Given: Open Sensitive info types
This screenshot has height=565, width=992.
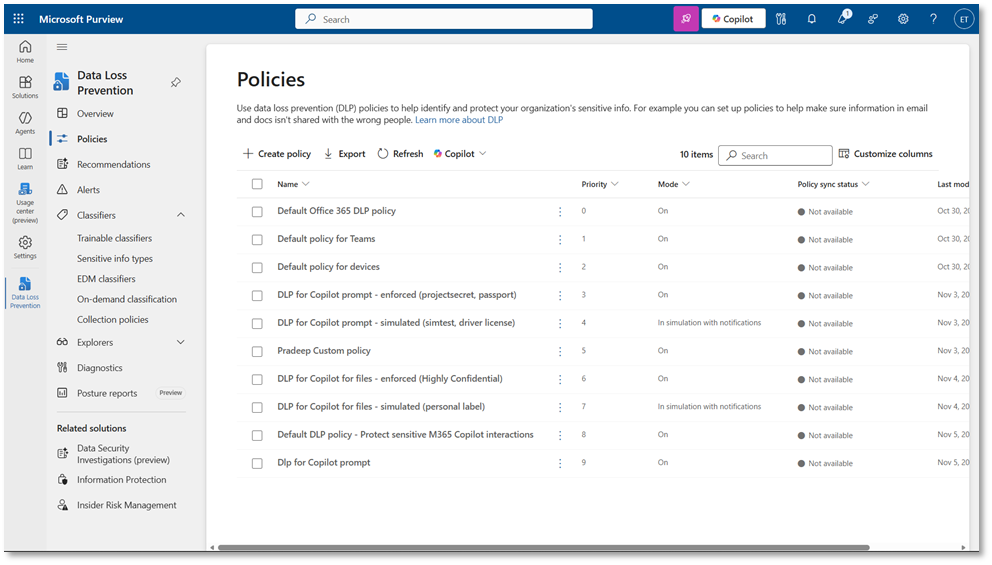Looking at the screenshot, I should click(x=115, y=259).
